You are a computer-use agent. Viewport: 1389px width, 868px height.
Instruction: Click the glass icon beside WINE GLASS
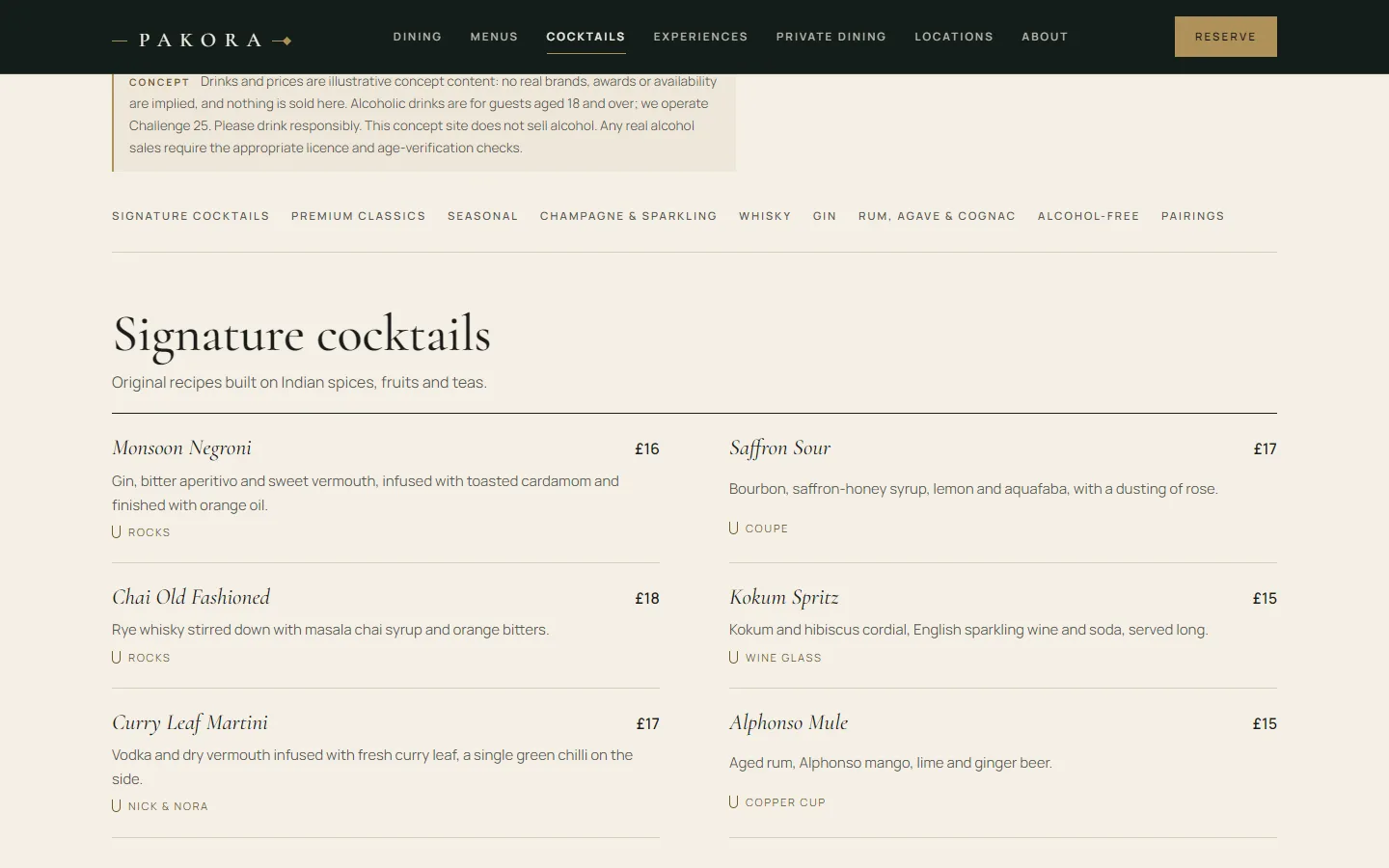(x=734, y=657)
